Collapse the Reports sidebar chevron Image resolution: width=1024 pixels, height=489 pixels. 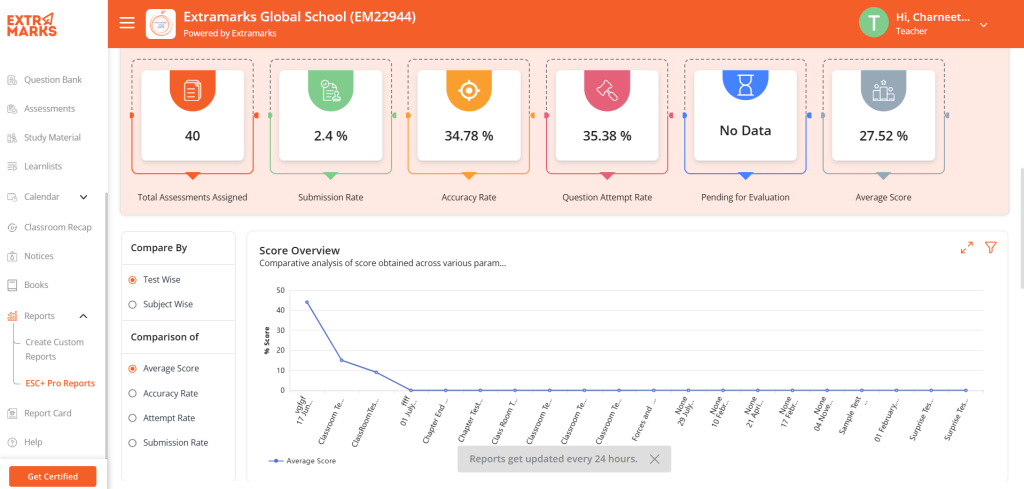click(83, 316)
